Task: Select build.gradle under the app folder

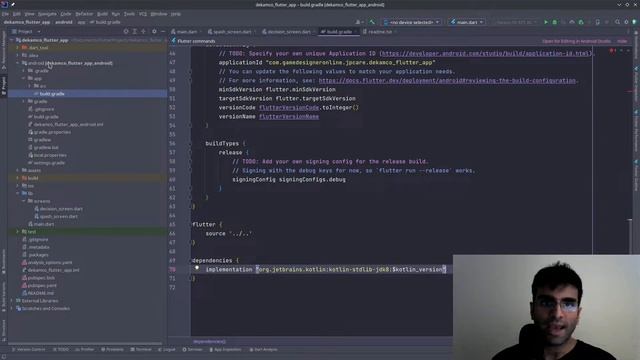Action: click(x=51, y=94)
